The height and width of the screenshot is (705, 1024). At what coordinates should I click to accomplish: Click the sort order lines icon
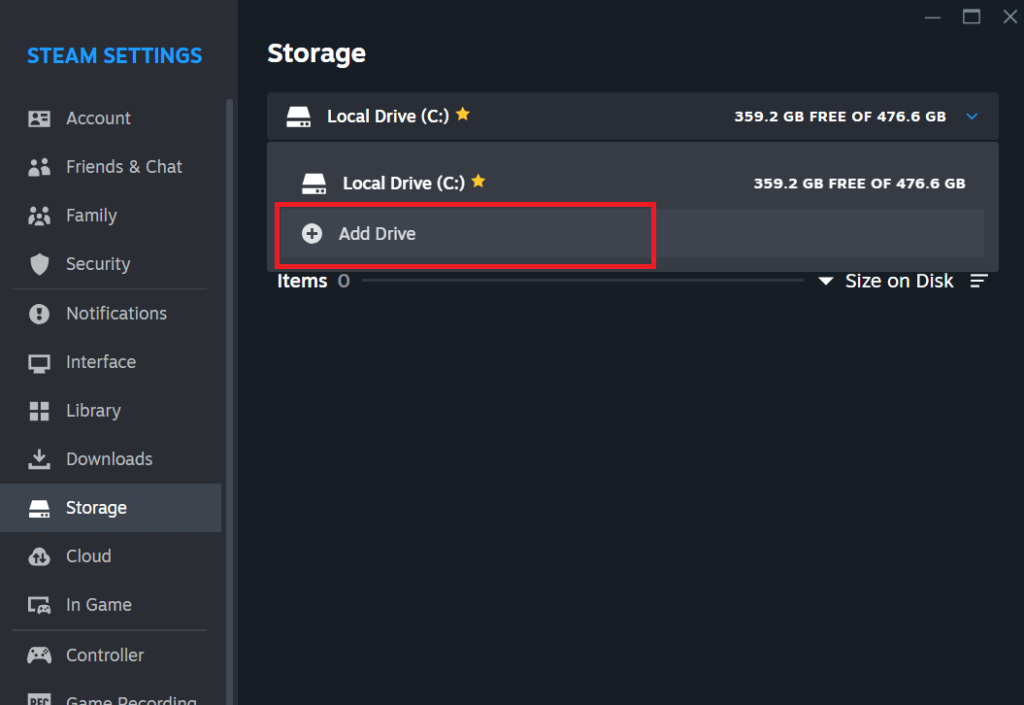pos(978,281)
